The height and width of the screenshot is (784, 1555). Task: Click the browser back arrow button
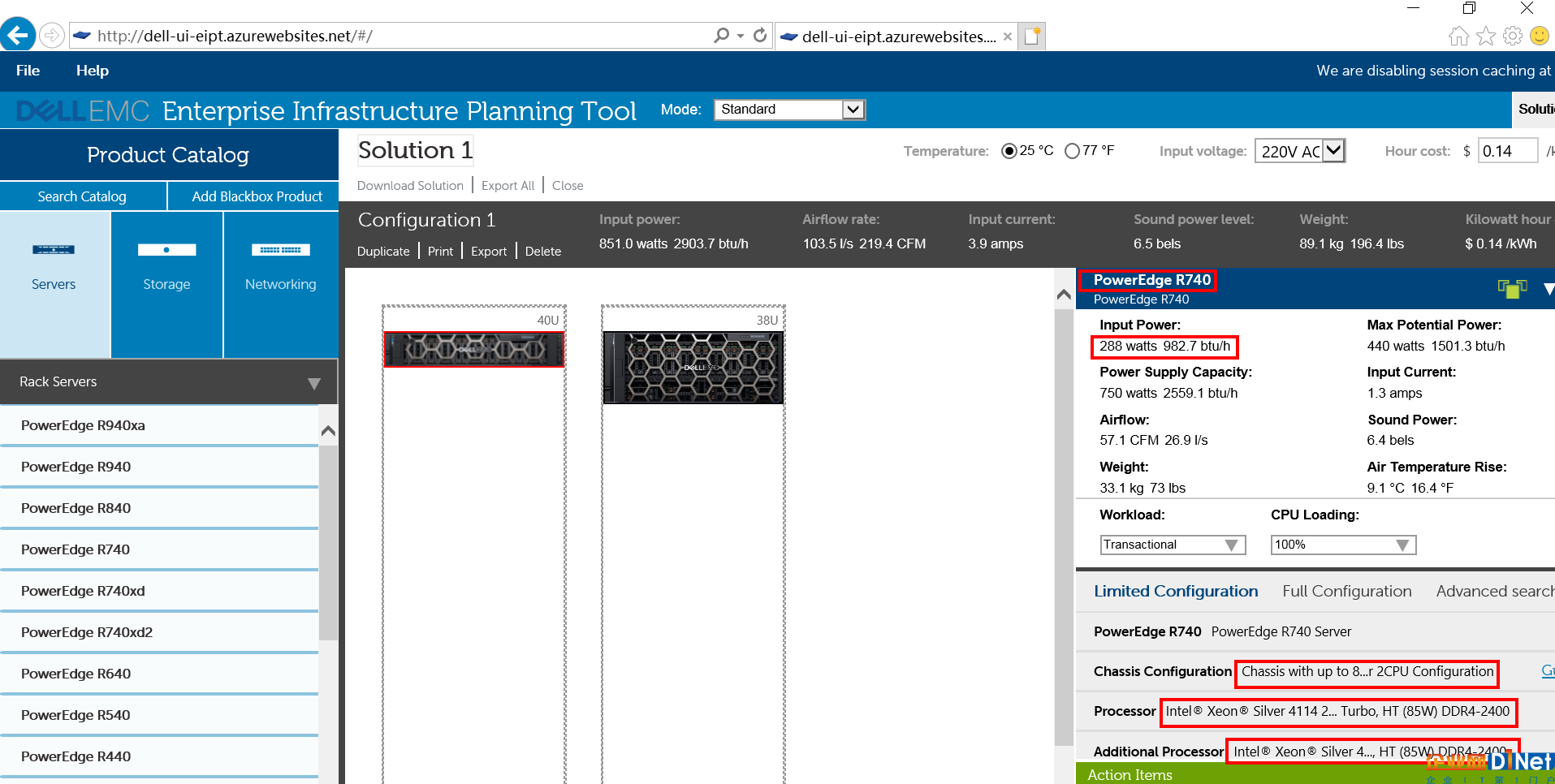(x=18, y=35)
